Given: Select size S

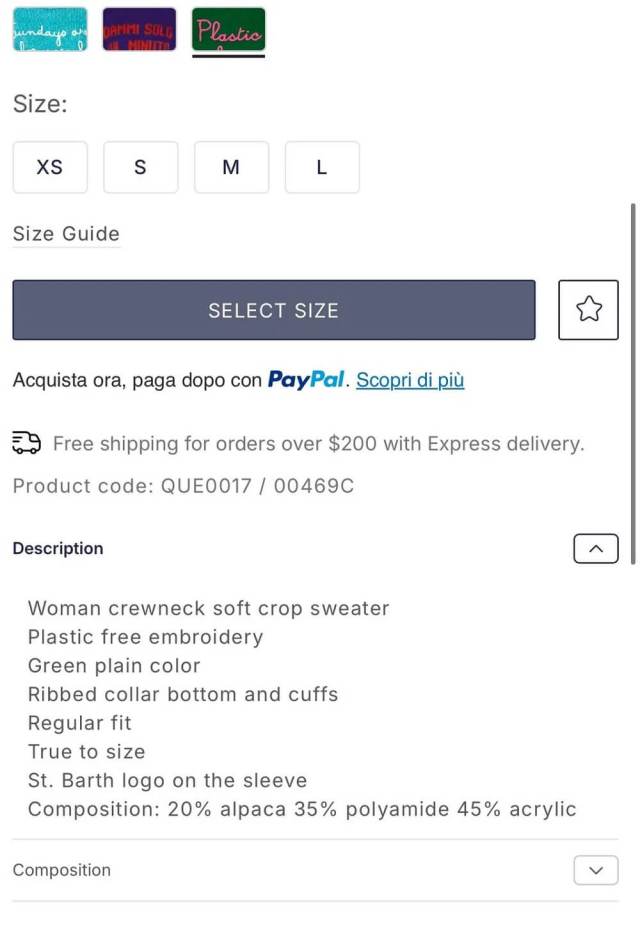Looking at the screenshot, I should click(140, 167).
